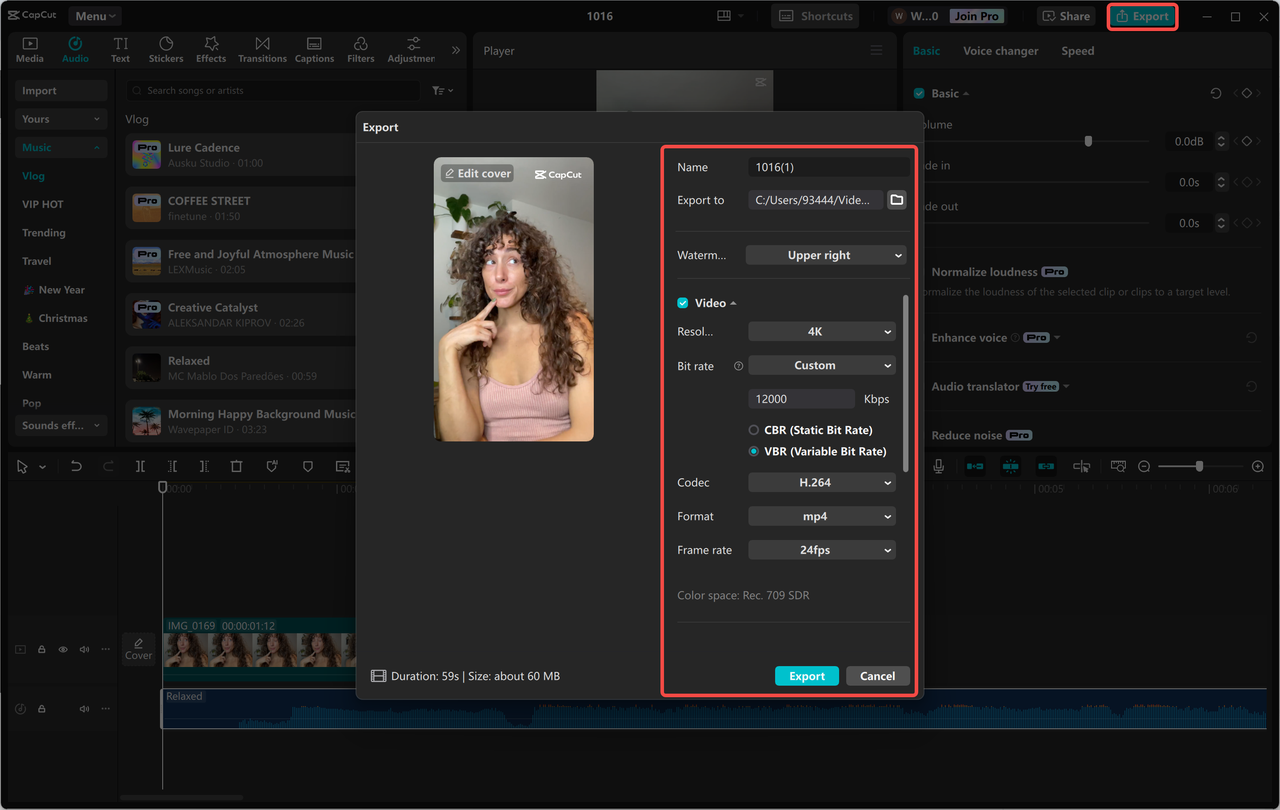The width and height of the screenshot is (1280, 810).
Task: Select the Effects icon in the top toolbar
Action: [x=211, y=49]
